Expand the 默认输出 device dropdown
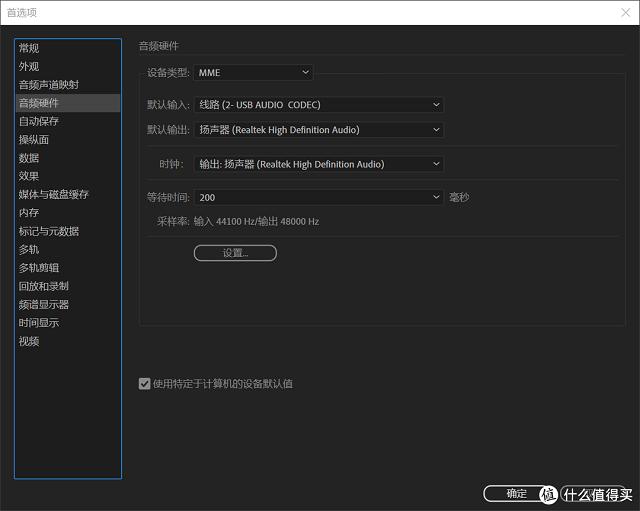The height and width of the screenshot is (511, 640). click(x=318, y=129)
